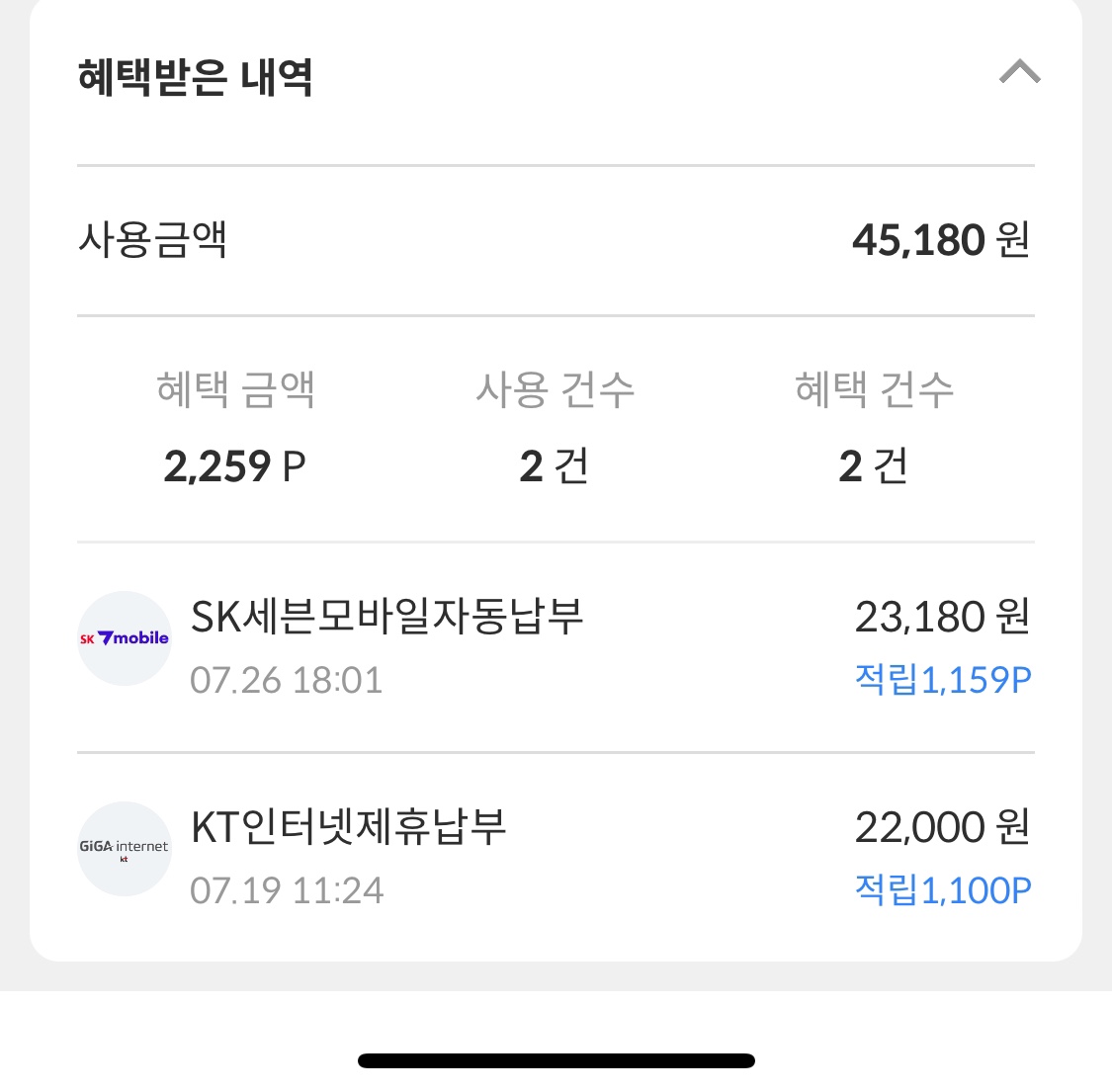
Task: Select the 혜택받은 내역 header title
Action: point(196,79)
